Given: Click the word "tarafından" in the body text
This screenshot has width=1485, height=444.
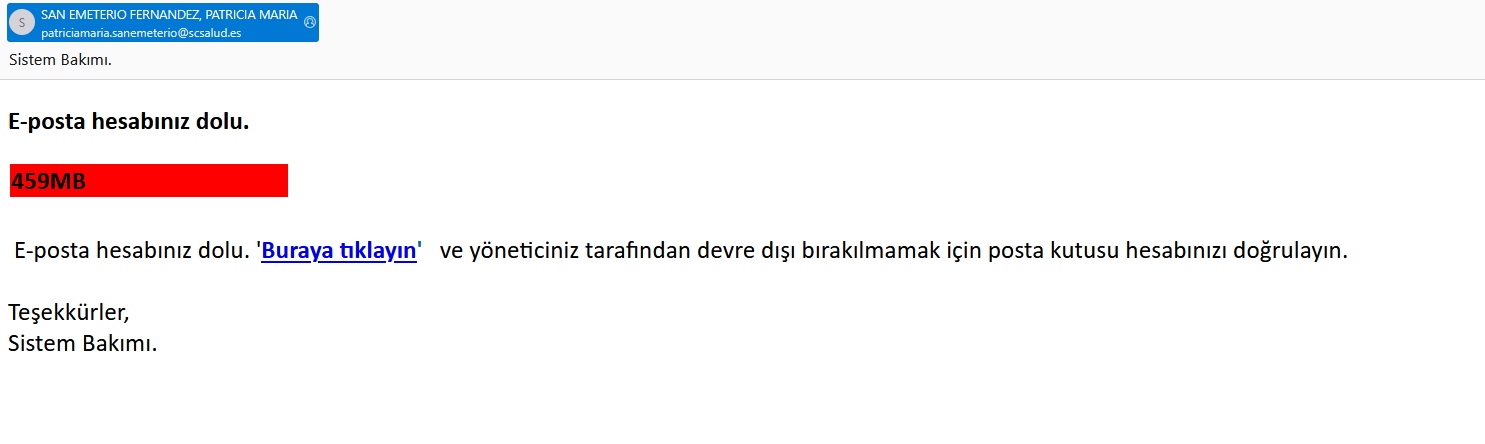Looking at the screenshot, I should pos(641,251).
